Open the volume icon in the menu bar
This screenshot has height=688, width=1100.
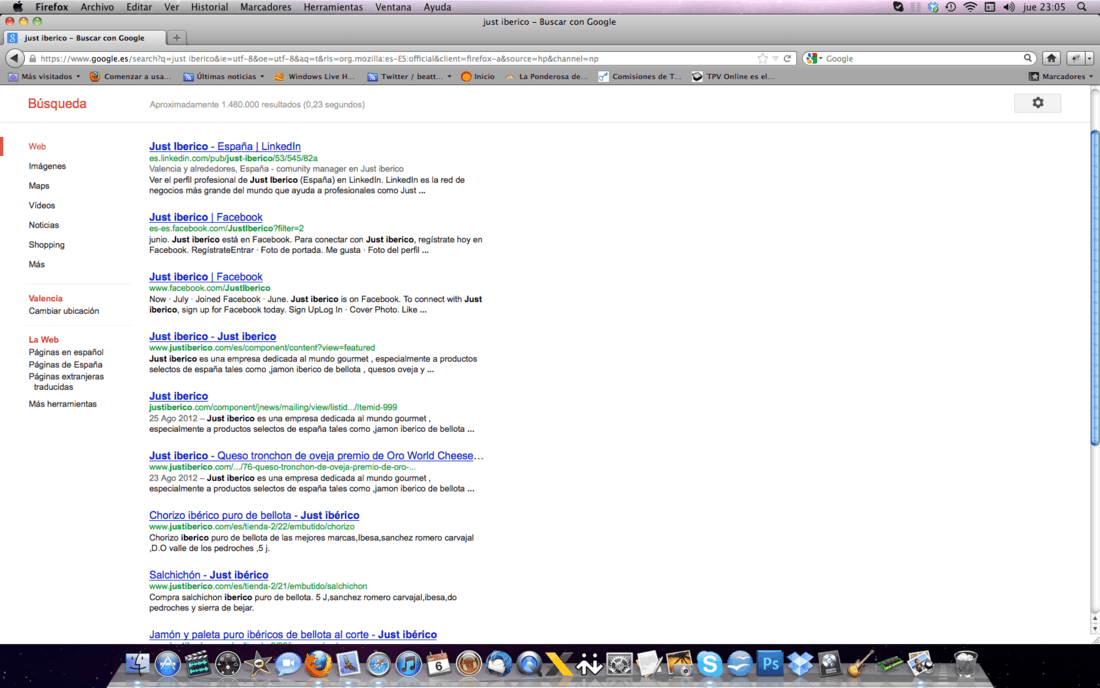1009,7
